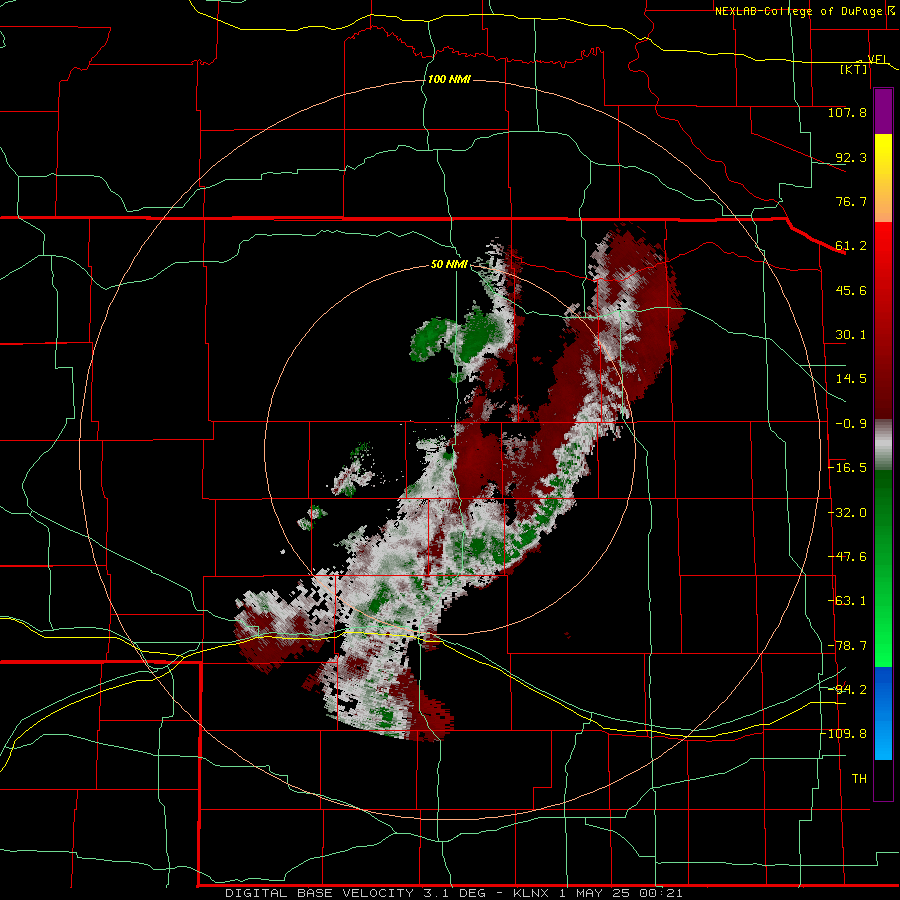Click the 14.5 scale value
Viewport: 900px width, 900px height.
point(851,379)
